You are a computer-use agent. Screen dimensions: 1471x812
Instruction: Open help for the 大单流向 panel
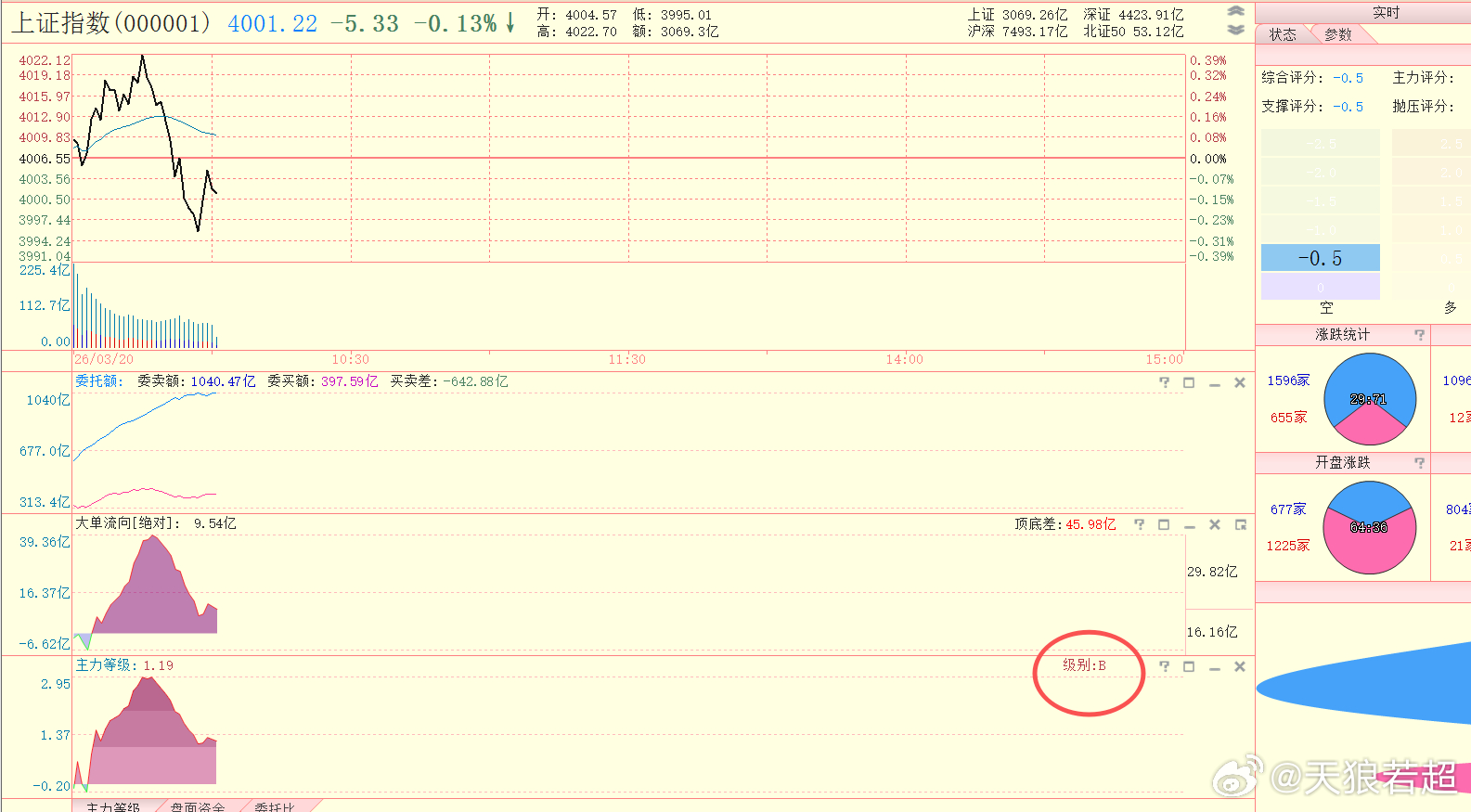tap(1140, 524)
